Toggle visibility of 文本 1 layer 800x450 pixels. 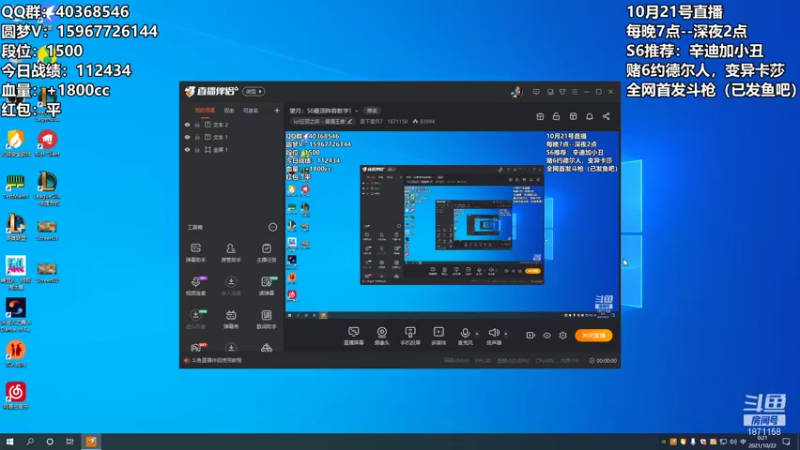[x=187, y=137]
